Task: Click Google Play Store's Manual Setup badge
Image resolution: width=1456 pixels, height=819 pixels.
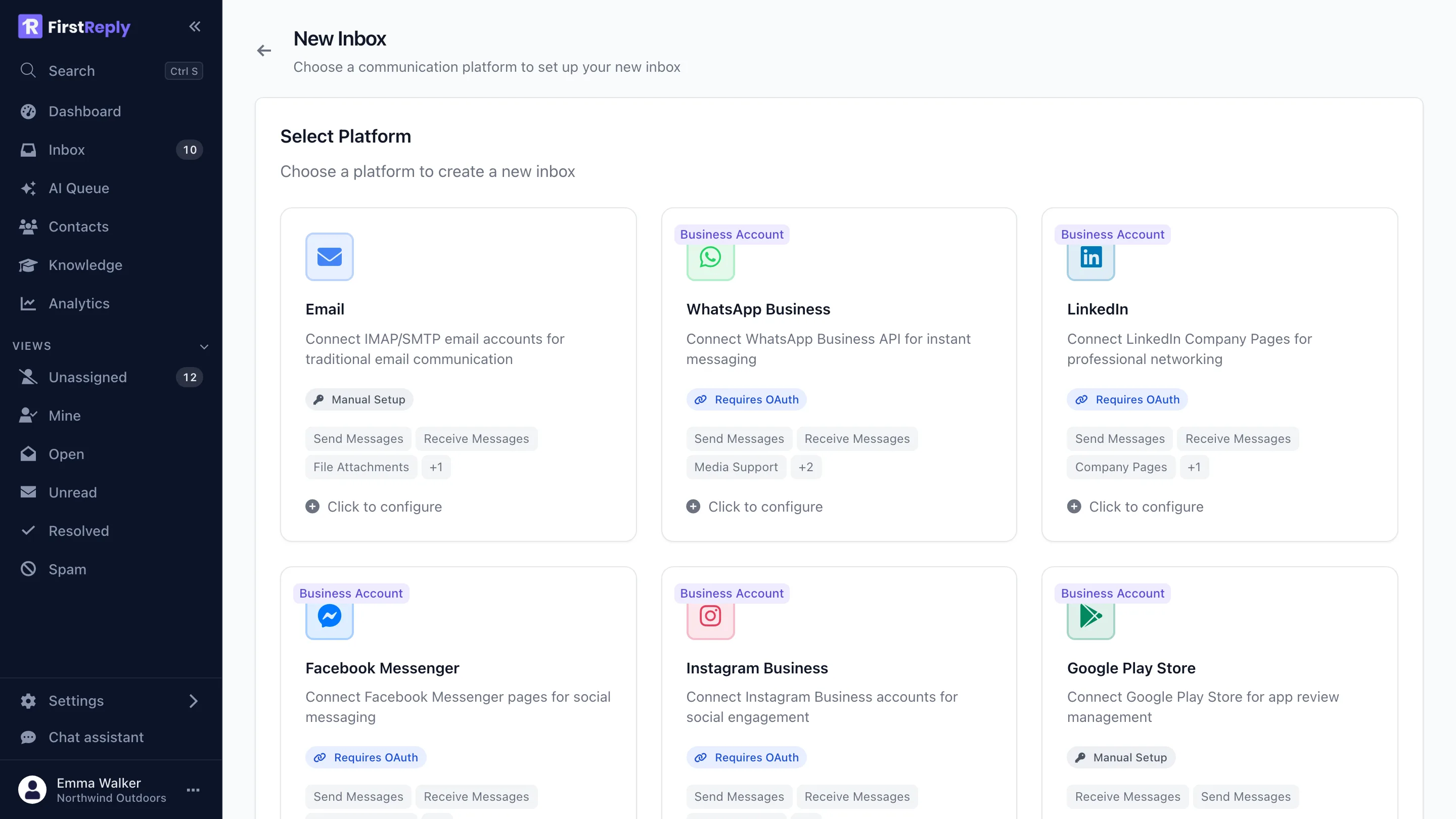Action: (1121, 757)
